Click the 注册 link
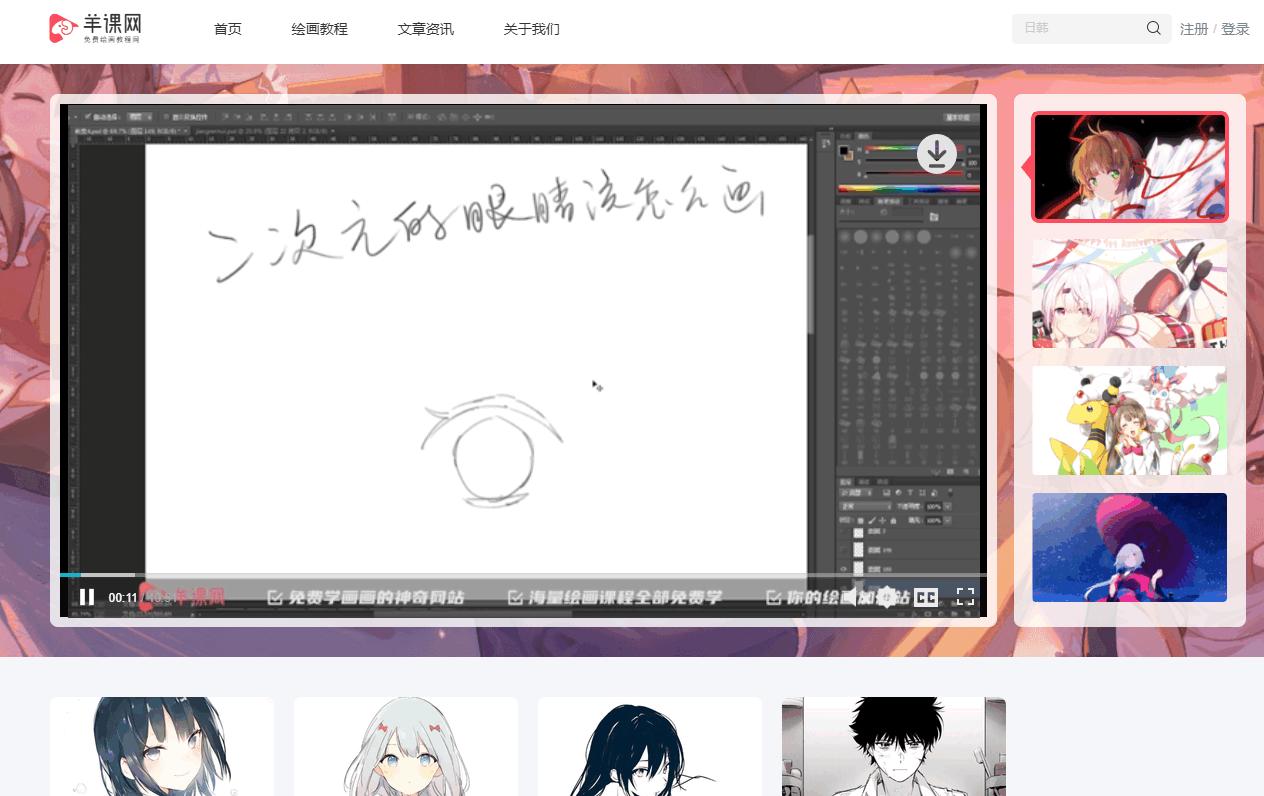The width and height of the screenshot is (1264, 796). point(1194,29)
